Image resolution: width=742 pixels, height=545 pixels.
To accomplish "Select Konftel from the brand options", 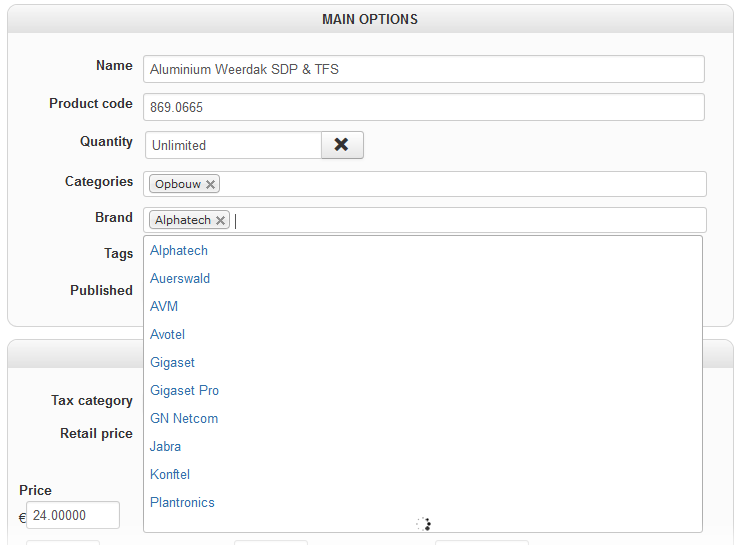I will coord(170,475).
